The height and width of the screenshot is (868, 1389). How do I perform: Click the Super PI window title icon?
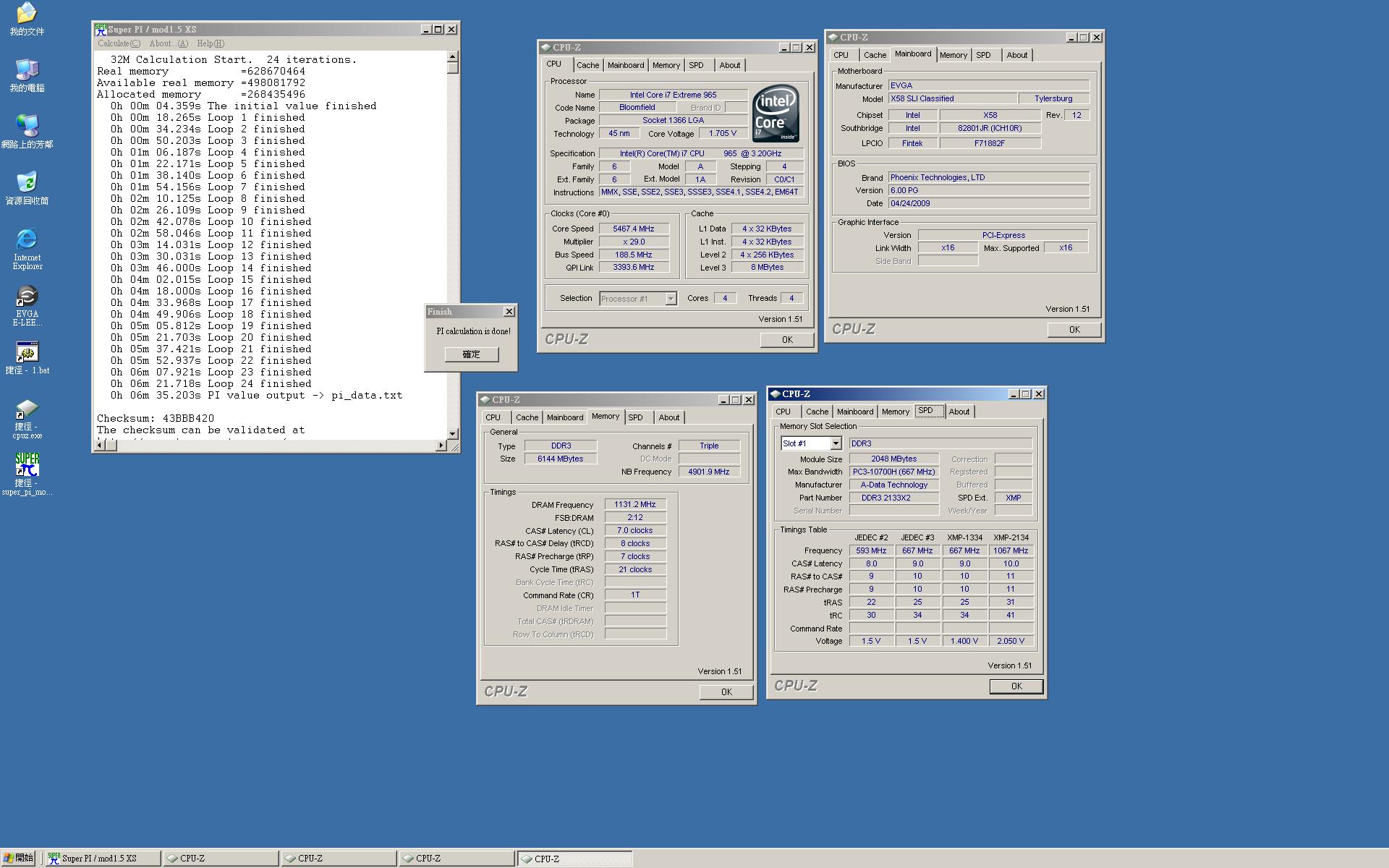101,29
